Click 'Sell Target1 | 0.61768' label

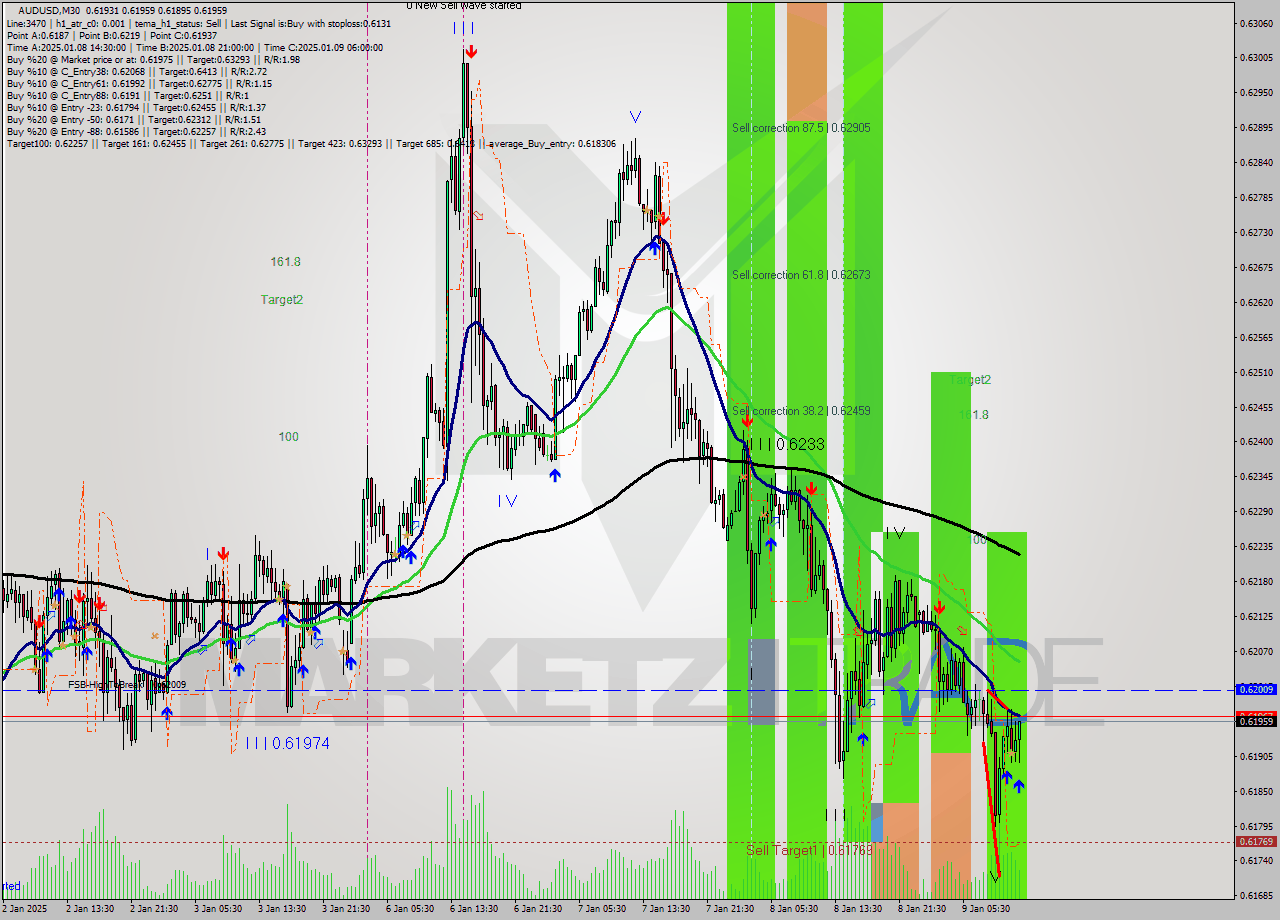(809, 850)
